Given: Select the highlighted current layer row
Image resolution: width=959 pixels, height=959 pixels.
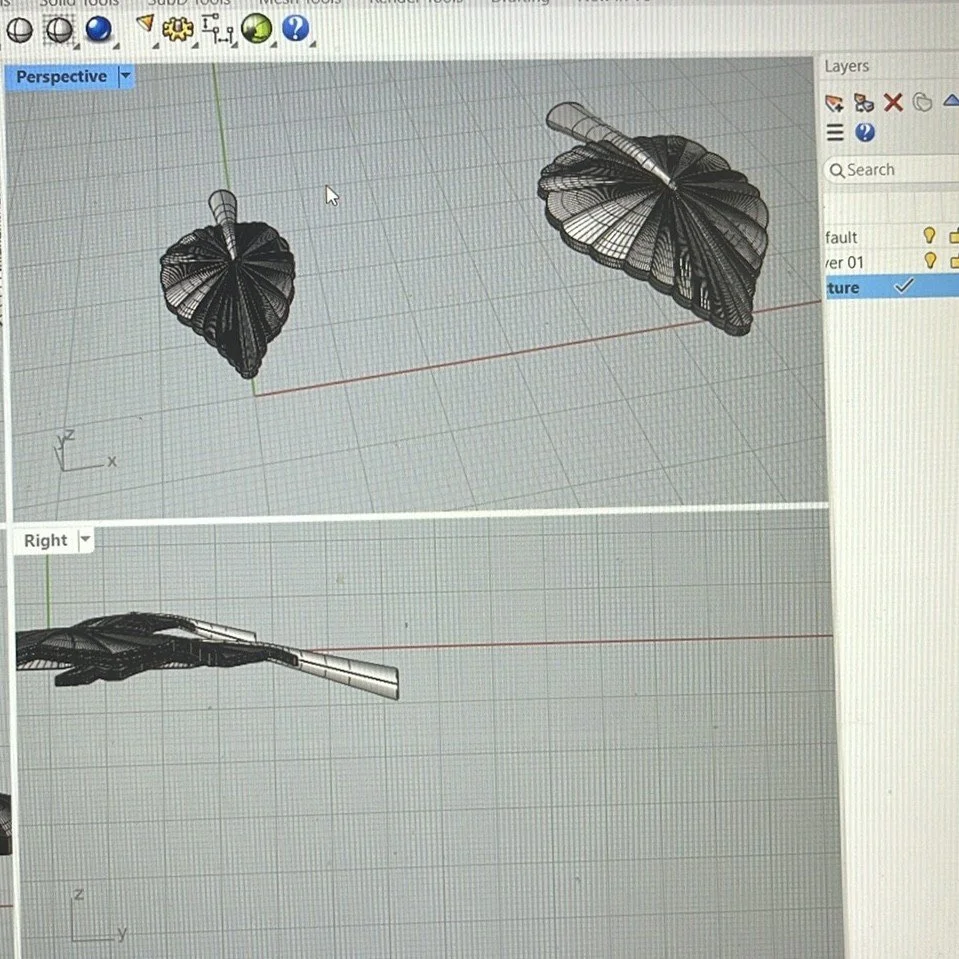Looking at the screenshot, I should [891, 287].
